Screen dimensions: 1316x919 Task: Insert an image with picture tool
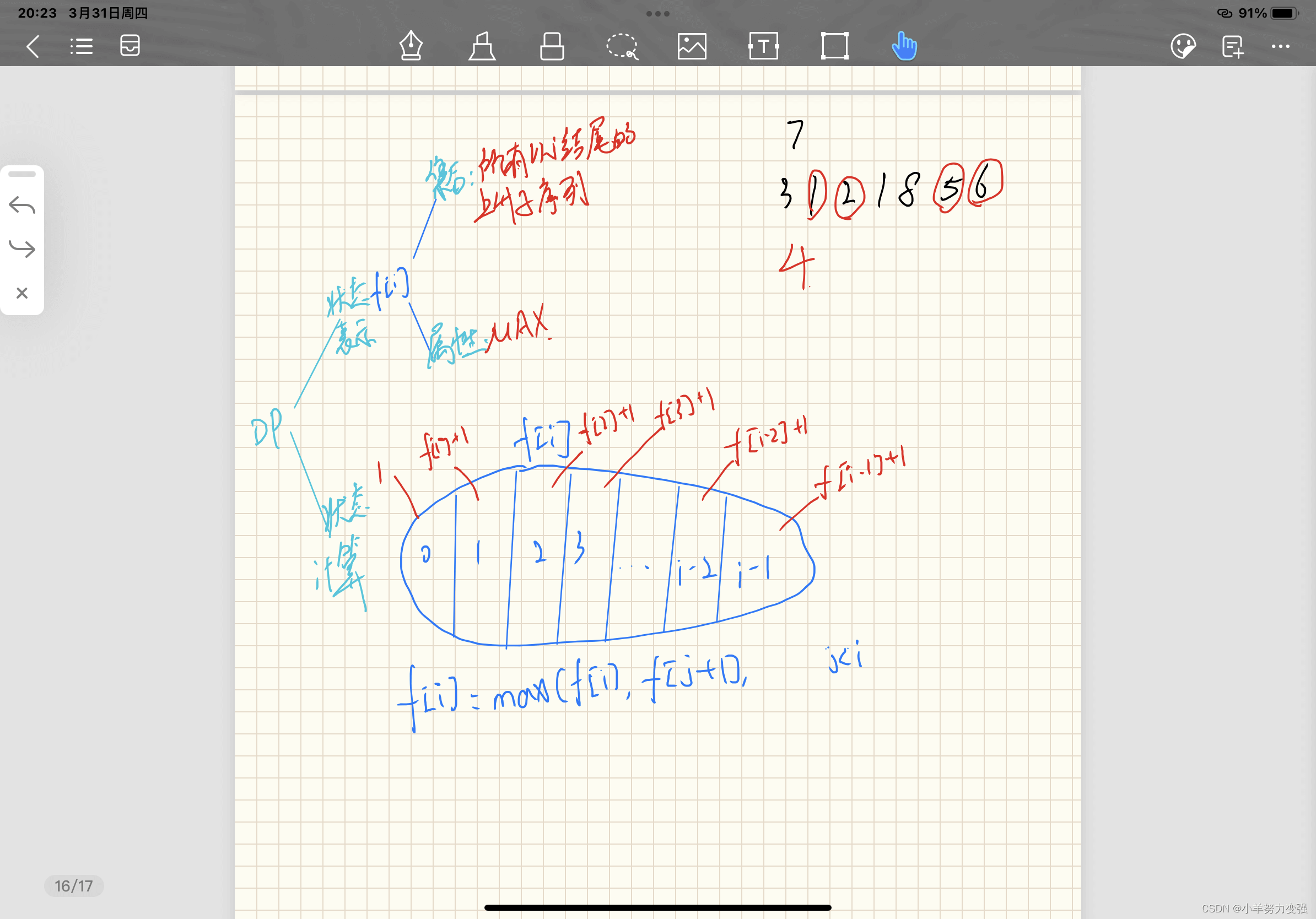(x=692, y=46)
